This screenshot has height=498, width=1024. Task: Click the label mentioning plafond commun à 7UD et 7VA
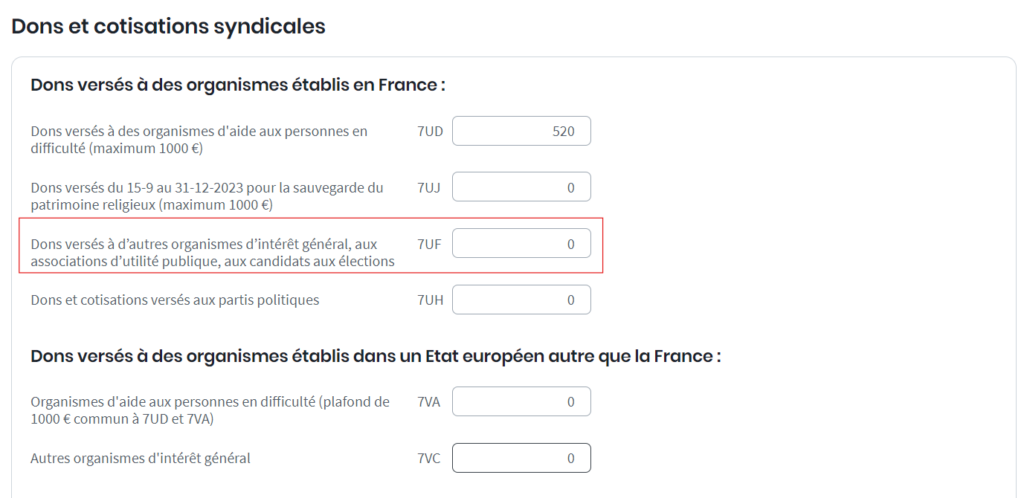[x=210, y=411]
